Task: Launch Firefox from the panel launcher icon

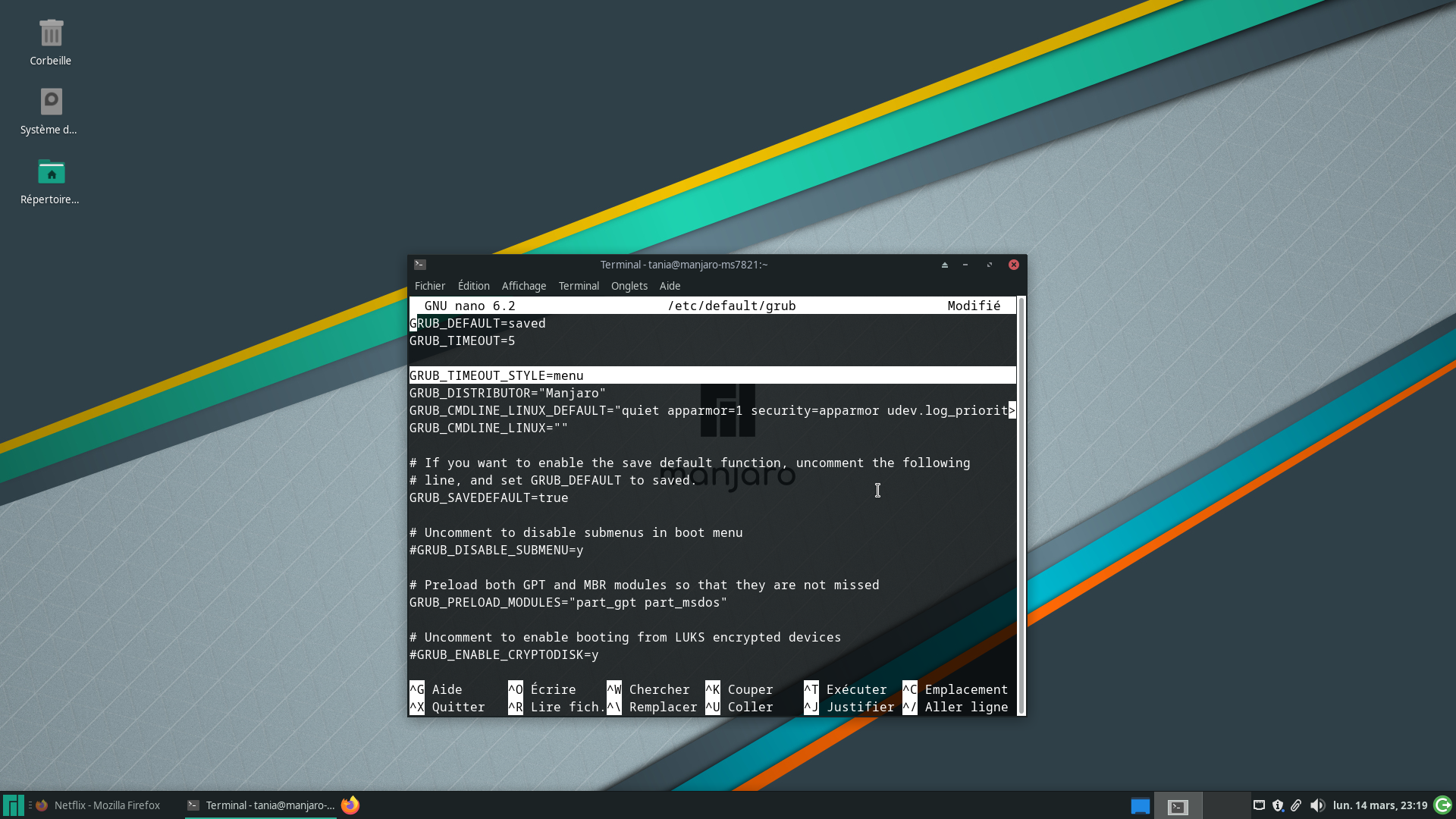Action: click(x=350, y=805)
